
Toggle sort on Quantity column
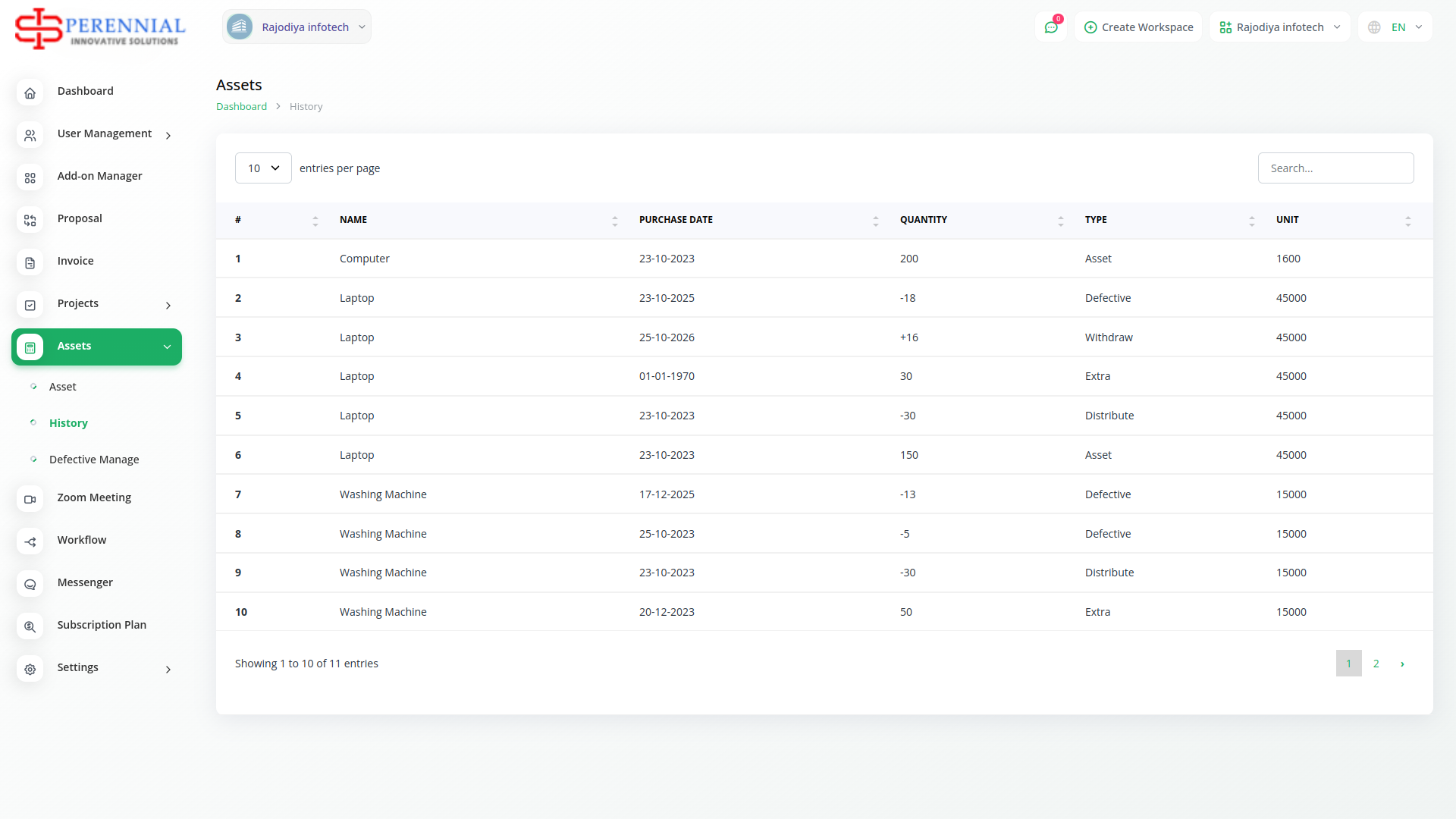(923, 220)
